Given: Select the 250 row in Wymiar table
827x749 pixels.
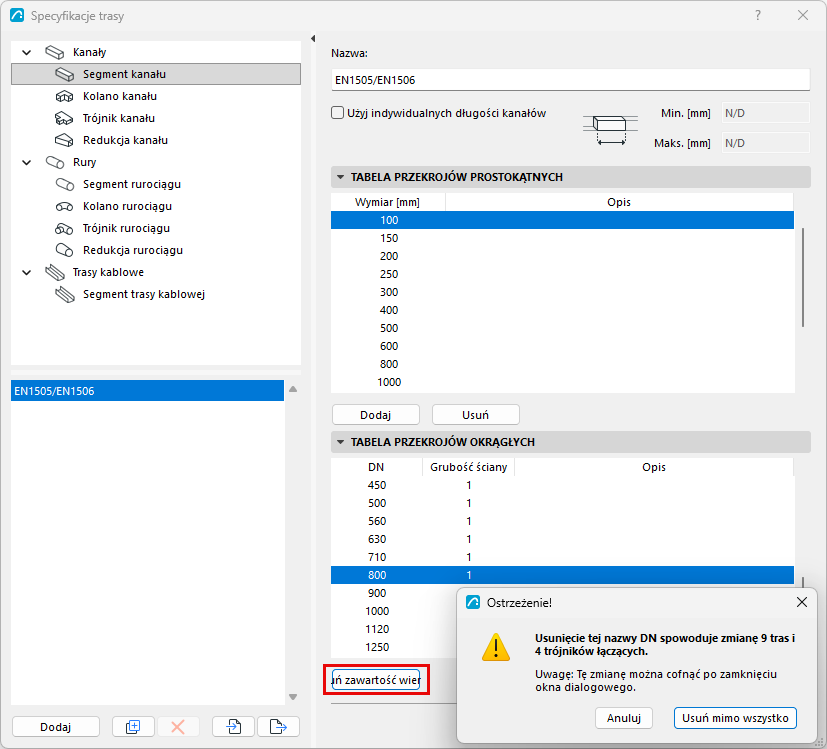Looking at the screenshot, I should click(562, 274).
